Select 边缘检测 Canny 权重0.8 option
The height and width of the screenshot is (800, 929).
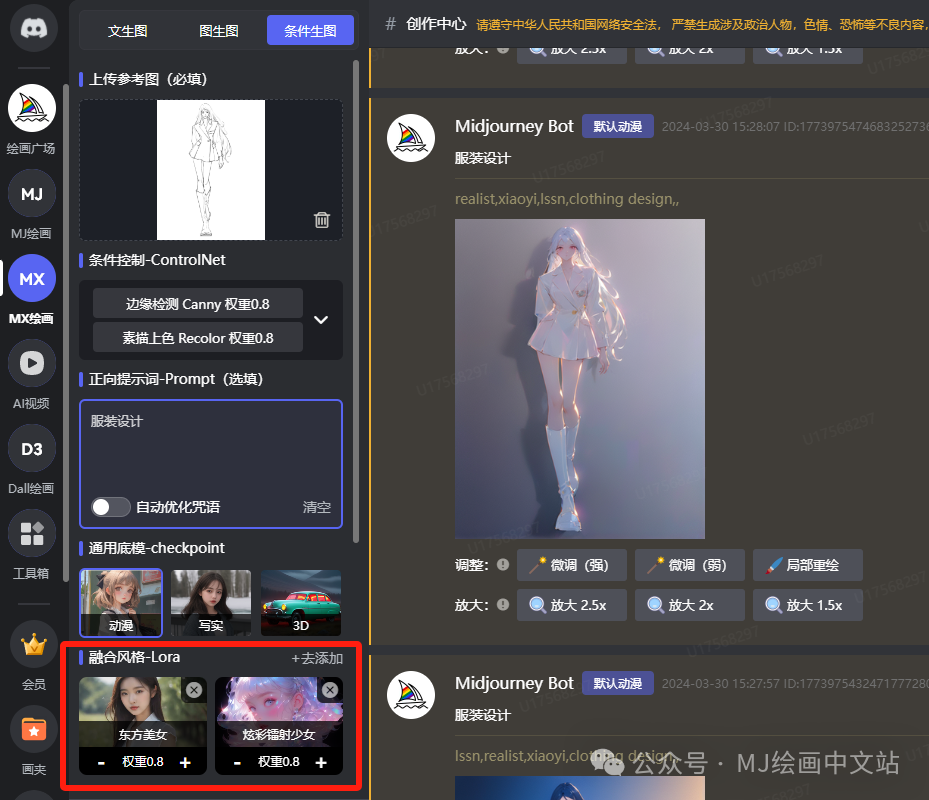(196, 303)
